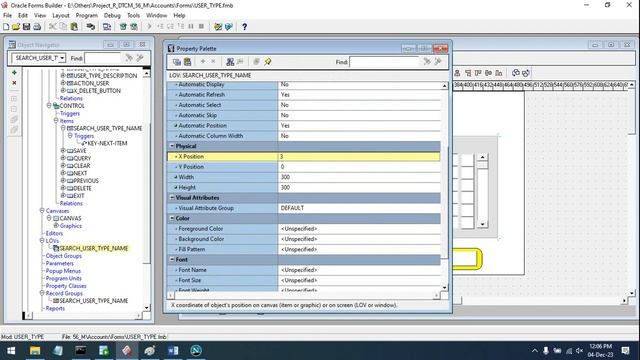Click the Freeze pin icon in Property Palette
The width and height of the screenshot is (640, 360).
tap(267, 62)
